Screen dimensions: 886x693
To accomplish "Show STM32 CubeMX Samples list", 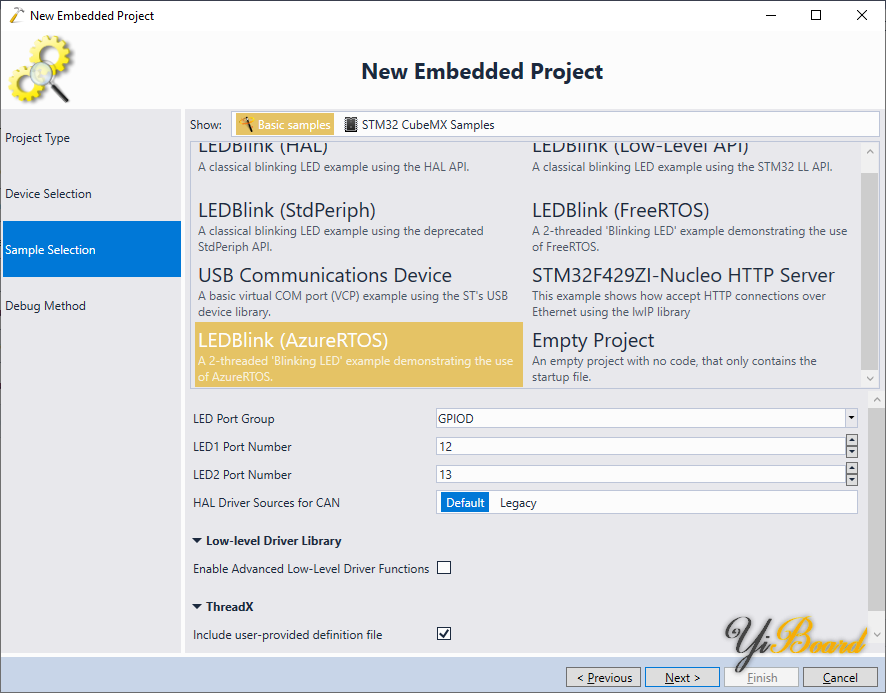I will [x=419, y=124].
